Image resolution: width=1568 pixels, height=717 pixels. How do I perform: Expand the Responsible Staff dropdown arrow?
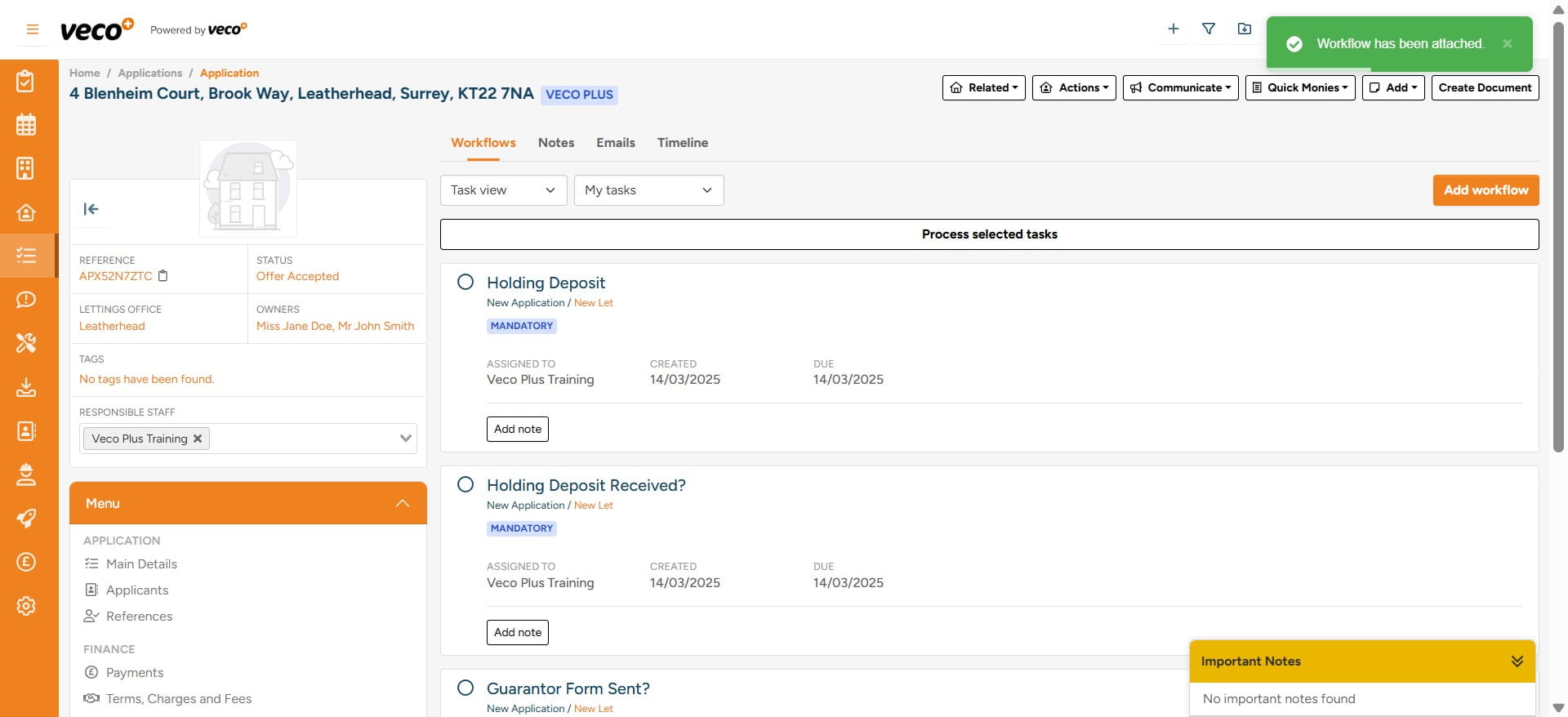[x=405, y=439]
